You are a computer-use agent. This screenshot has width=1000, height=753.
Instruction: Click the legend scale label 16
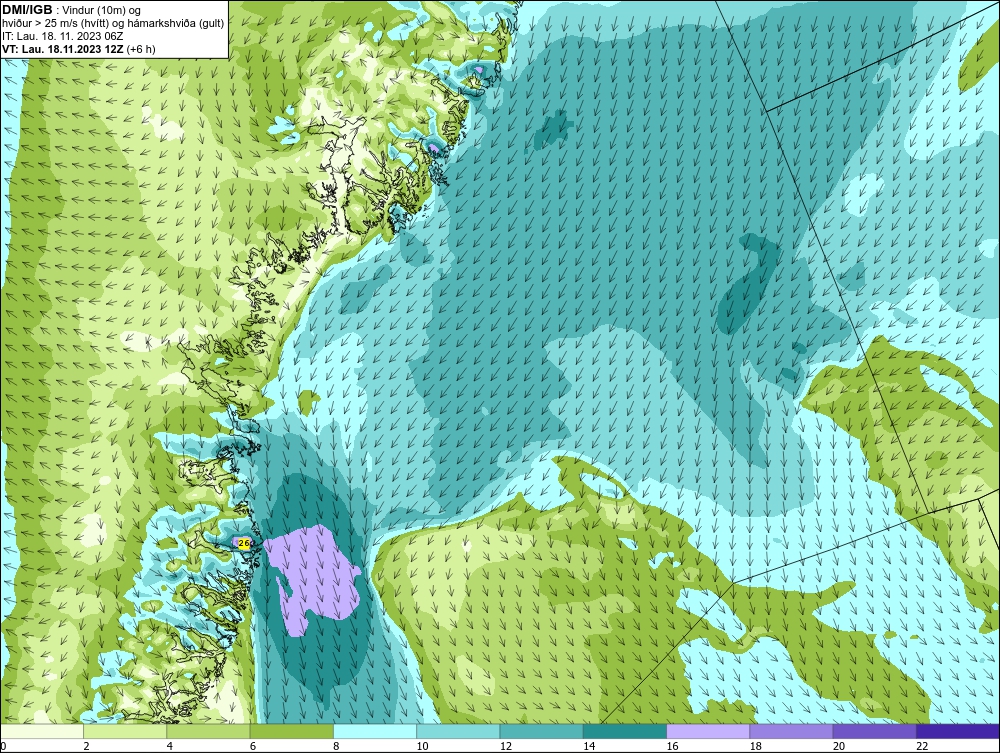672,747
